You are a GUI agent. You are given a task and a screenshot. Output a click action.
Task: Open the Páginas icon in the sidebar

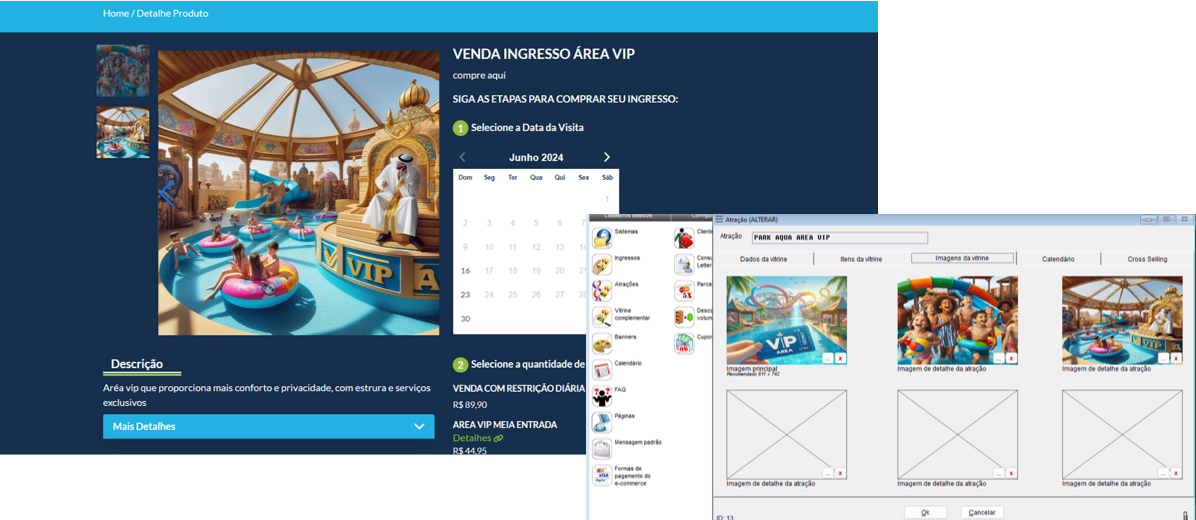click(x=602, y=422)
